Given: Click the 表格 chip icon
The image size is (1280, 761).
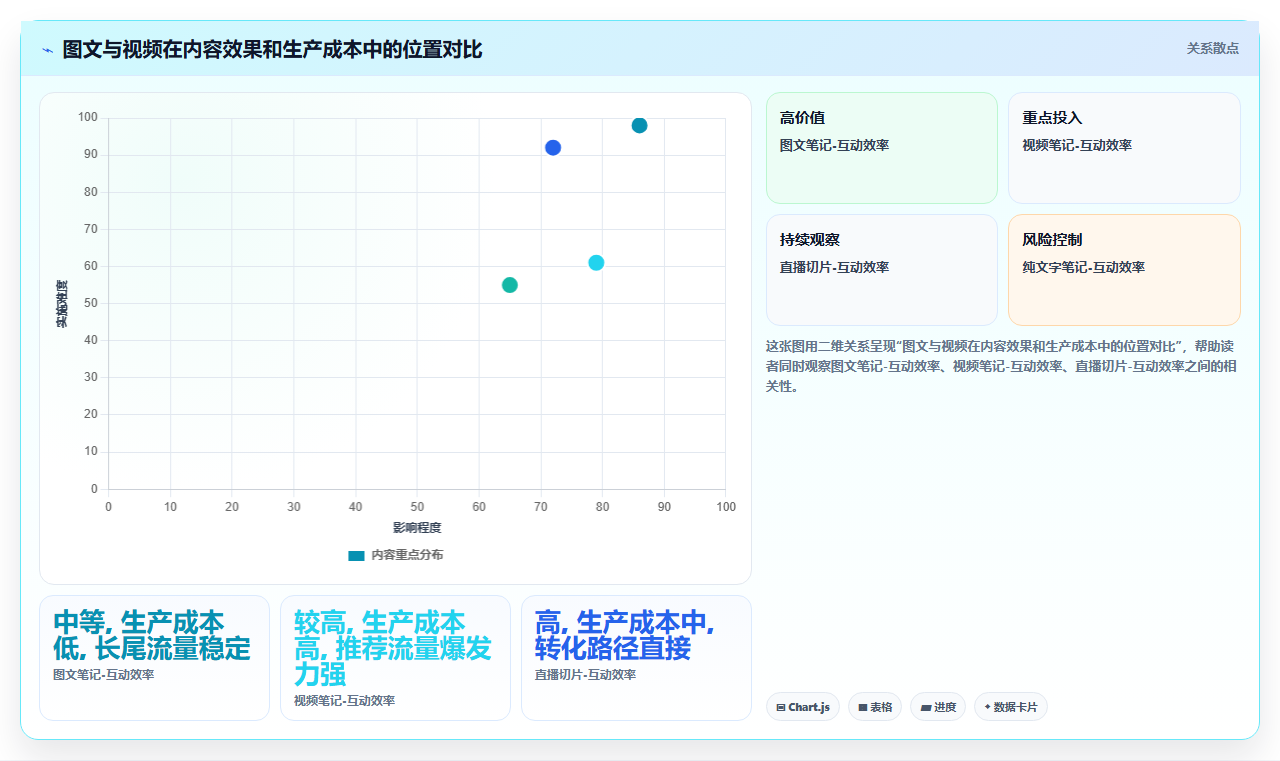Looking at the screenshot, I should pyautogui.click(x=863, y=708).
